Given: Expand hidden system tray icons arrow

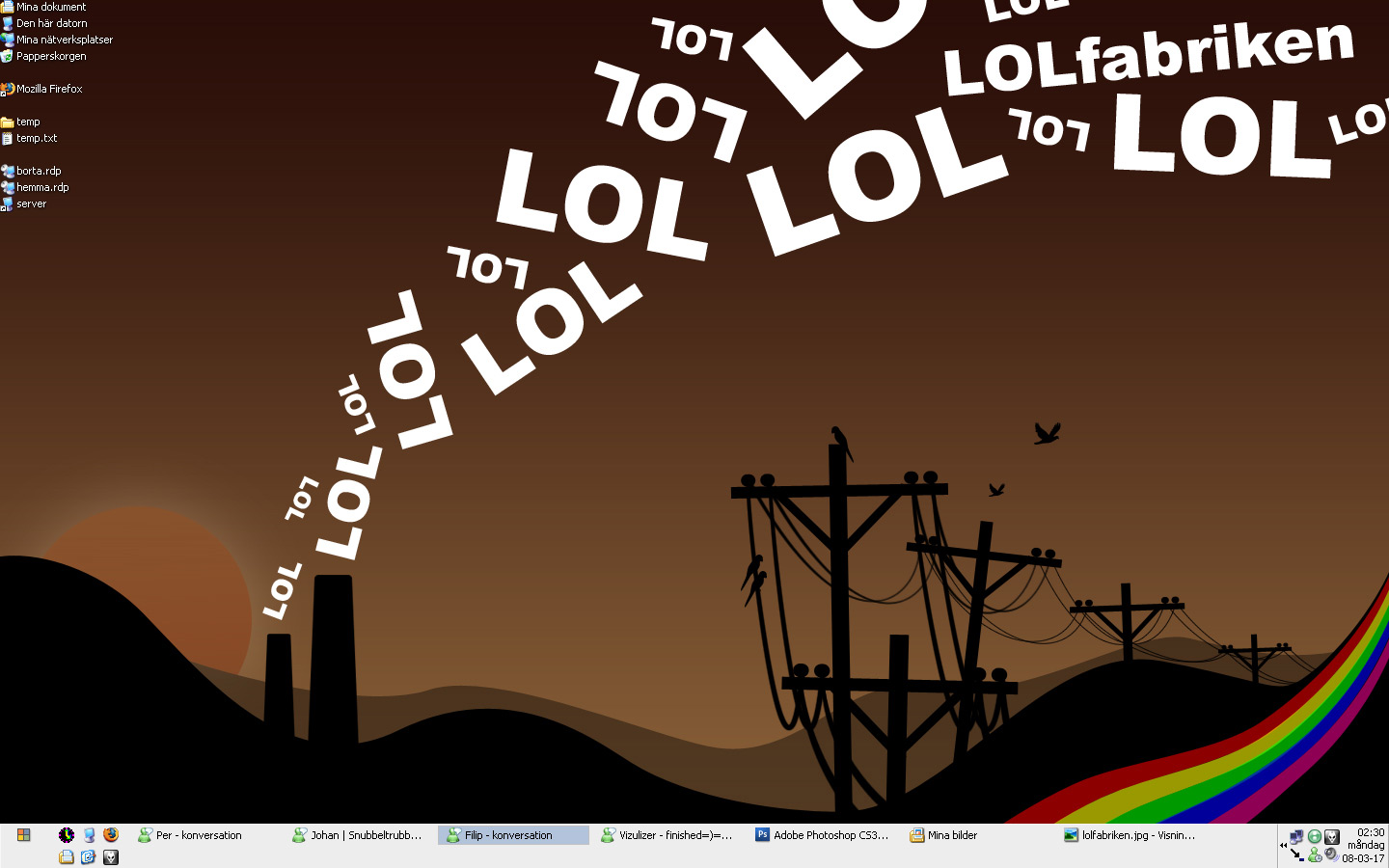Looking at the screenshot, I should (1284, 846).
